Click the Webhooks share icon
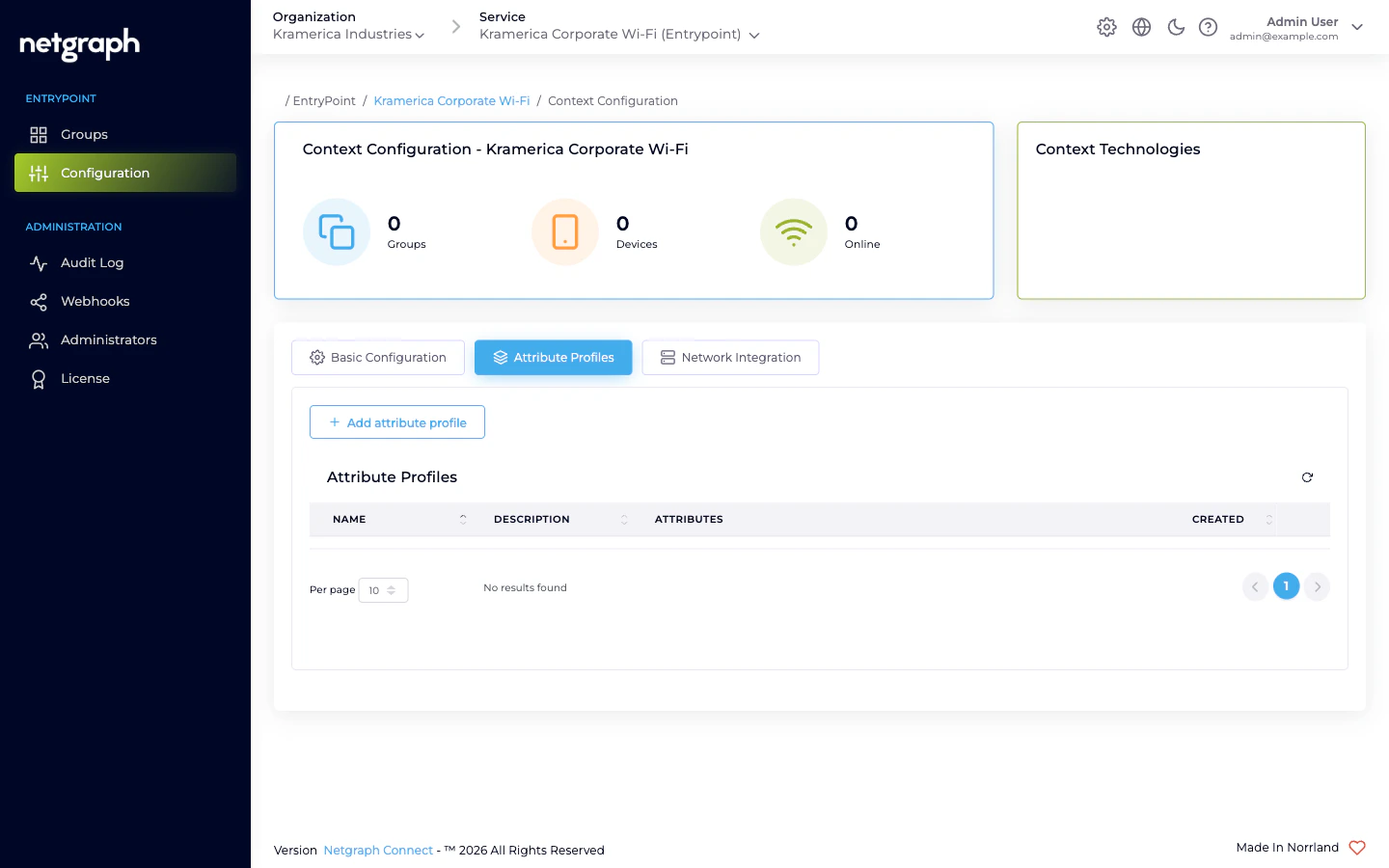This screenshot has height=868, width=1389. 39,302
